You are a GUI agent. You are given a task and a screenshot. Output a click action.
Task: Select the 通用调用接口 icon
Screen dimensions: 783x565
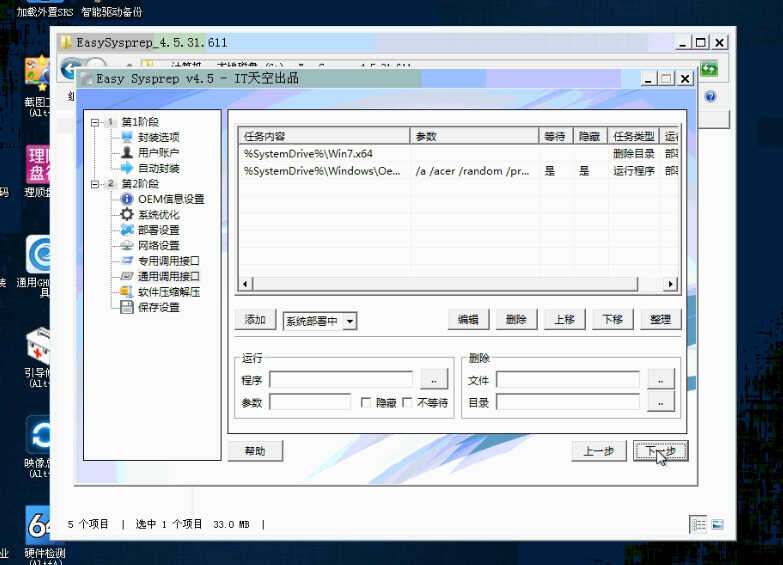pyautogui.click(x=127, y=276)
